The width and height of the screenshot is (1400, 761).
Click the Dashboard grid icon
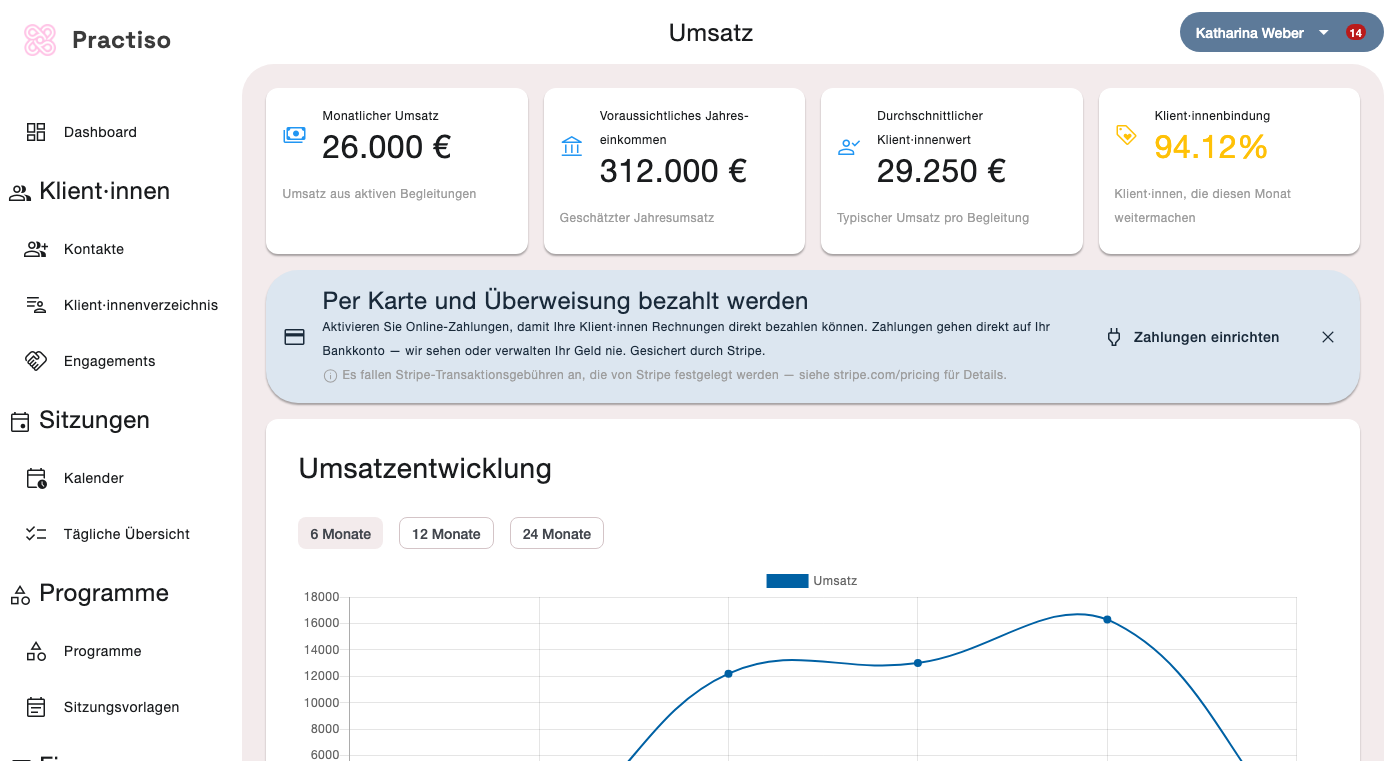click(36, 132)
